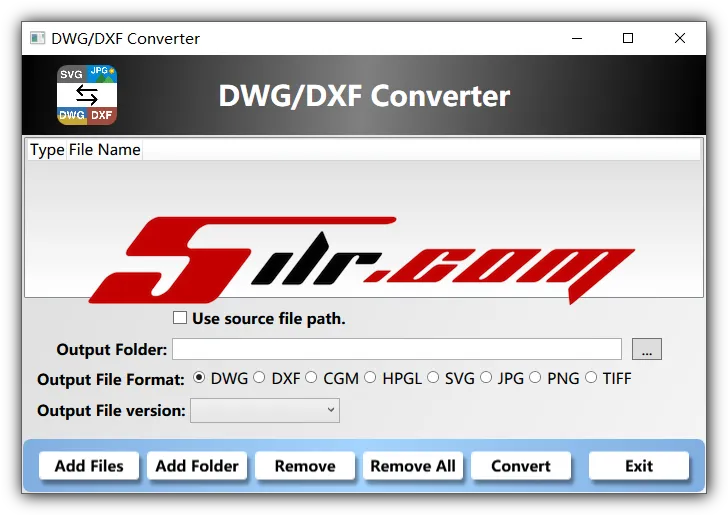Click the Output Folder text field
728x515 pixels.
397,349
